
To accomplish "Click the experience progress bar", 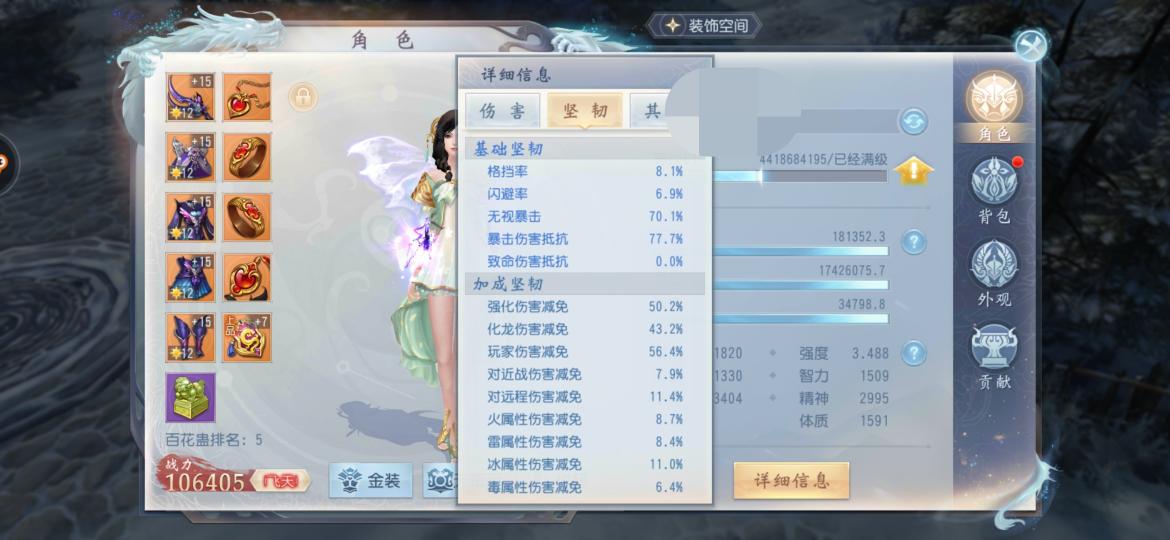I will click(799, 176).
